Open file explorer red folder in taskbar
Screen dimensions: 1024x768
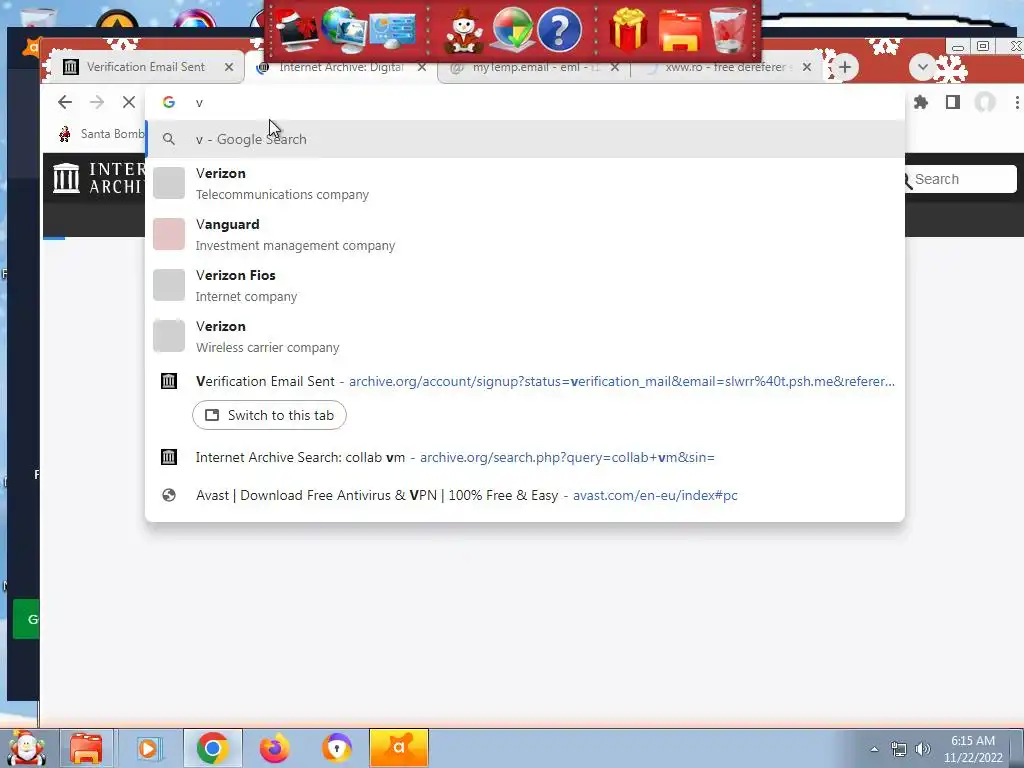coord(86,748)
